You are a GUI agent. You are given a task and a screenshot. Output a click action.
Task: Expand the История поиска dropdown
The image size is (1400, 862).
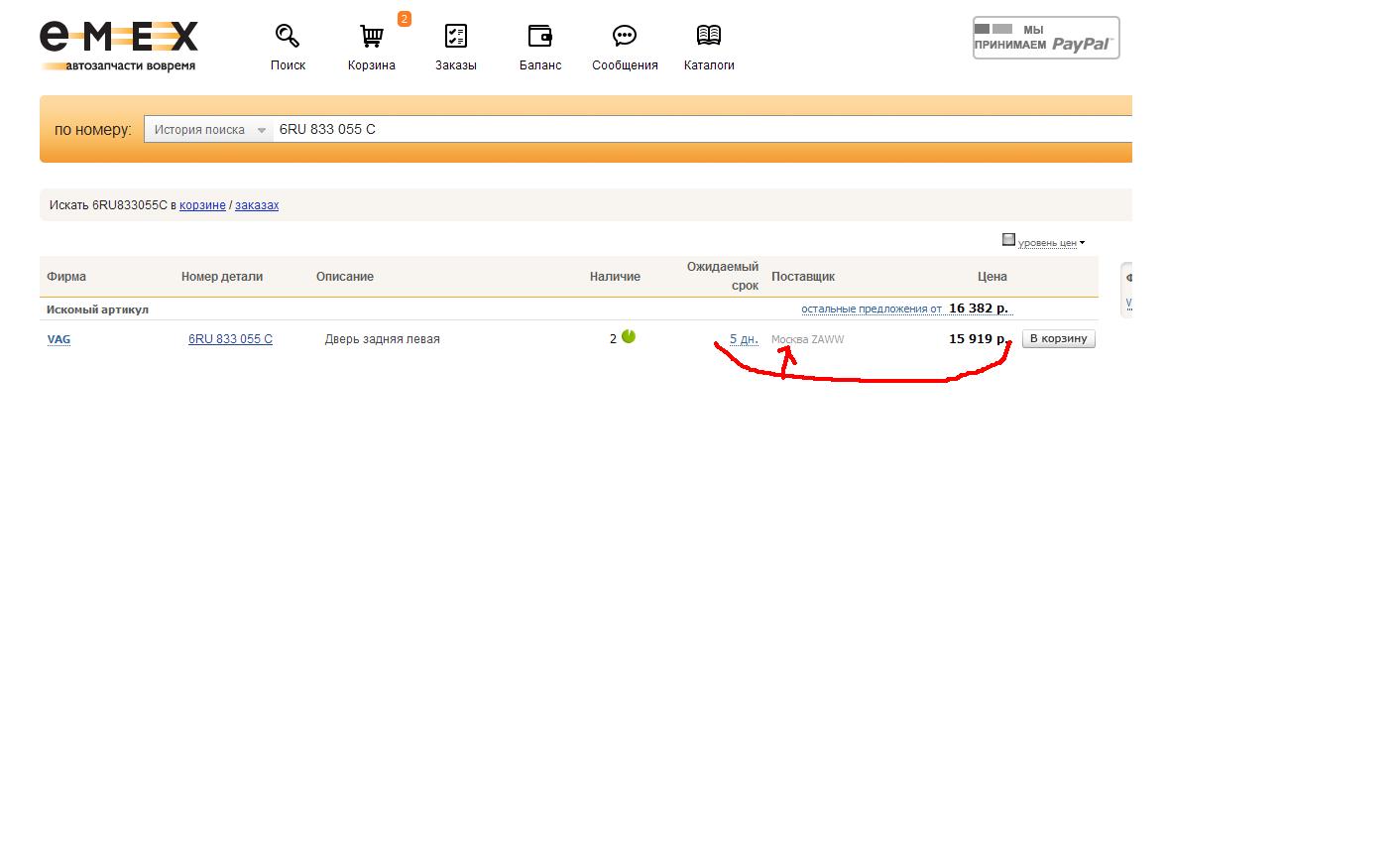[209, 130]
